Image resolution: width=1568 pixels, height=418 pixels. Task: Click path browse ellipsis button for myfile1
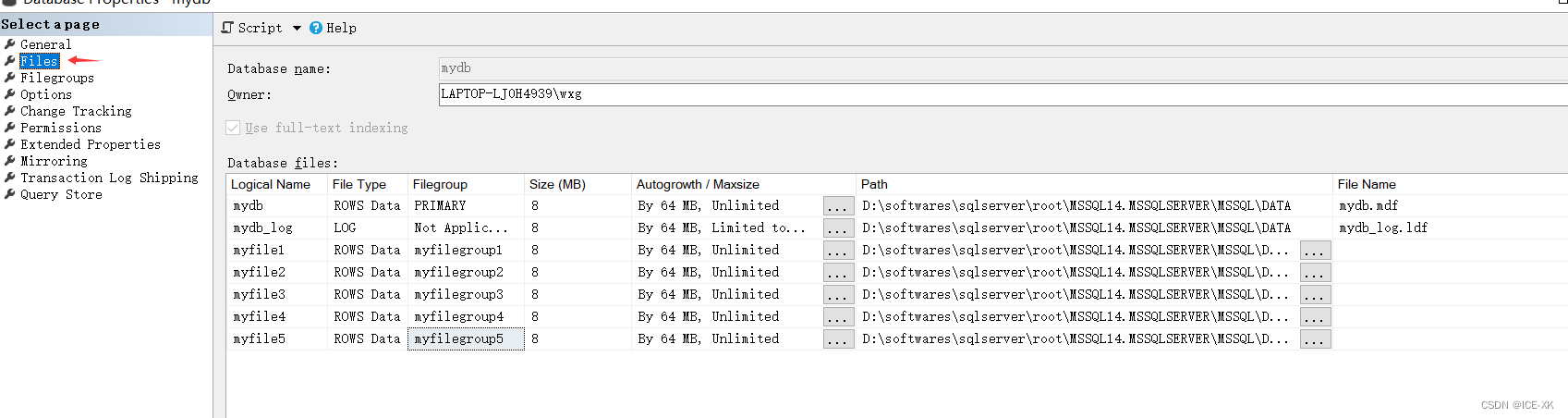pyautogui.click(x=1315, y=251)
